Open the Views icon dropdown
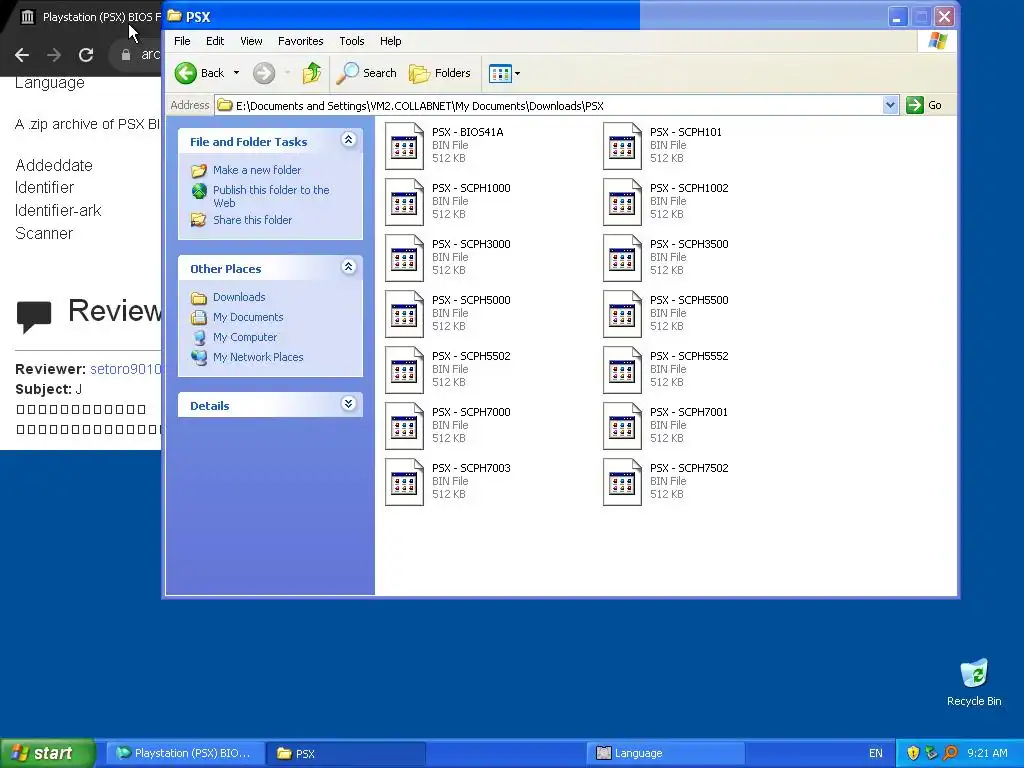Screen dimensions: 1024x768 pyautogui.click(x=504, y=73)
